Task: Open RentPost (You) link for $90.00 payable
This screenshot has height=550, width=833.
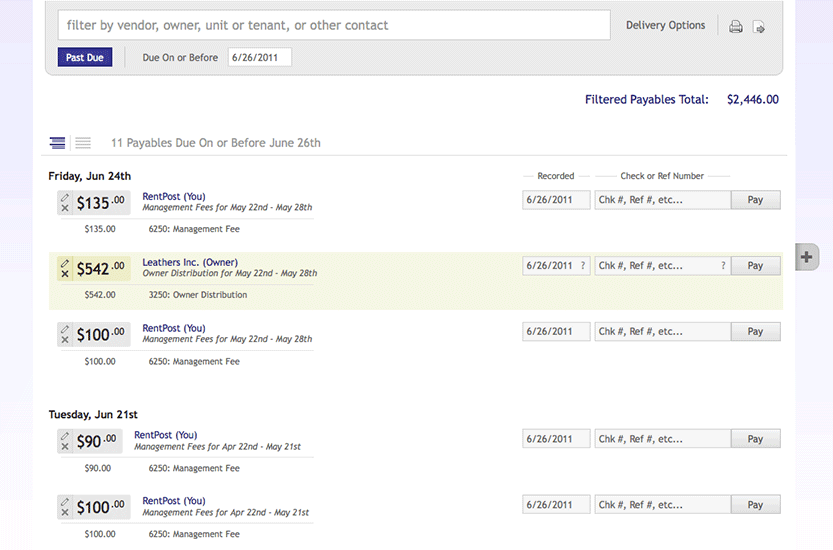Action: pos(166,436)
